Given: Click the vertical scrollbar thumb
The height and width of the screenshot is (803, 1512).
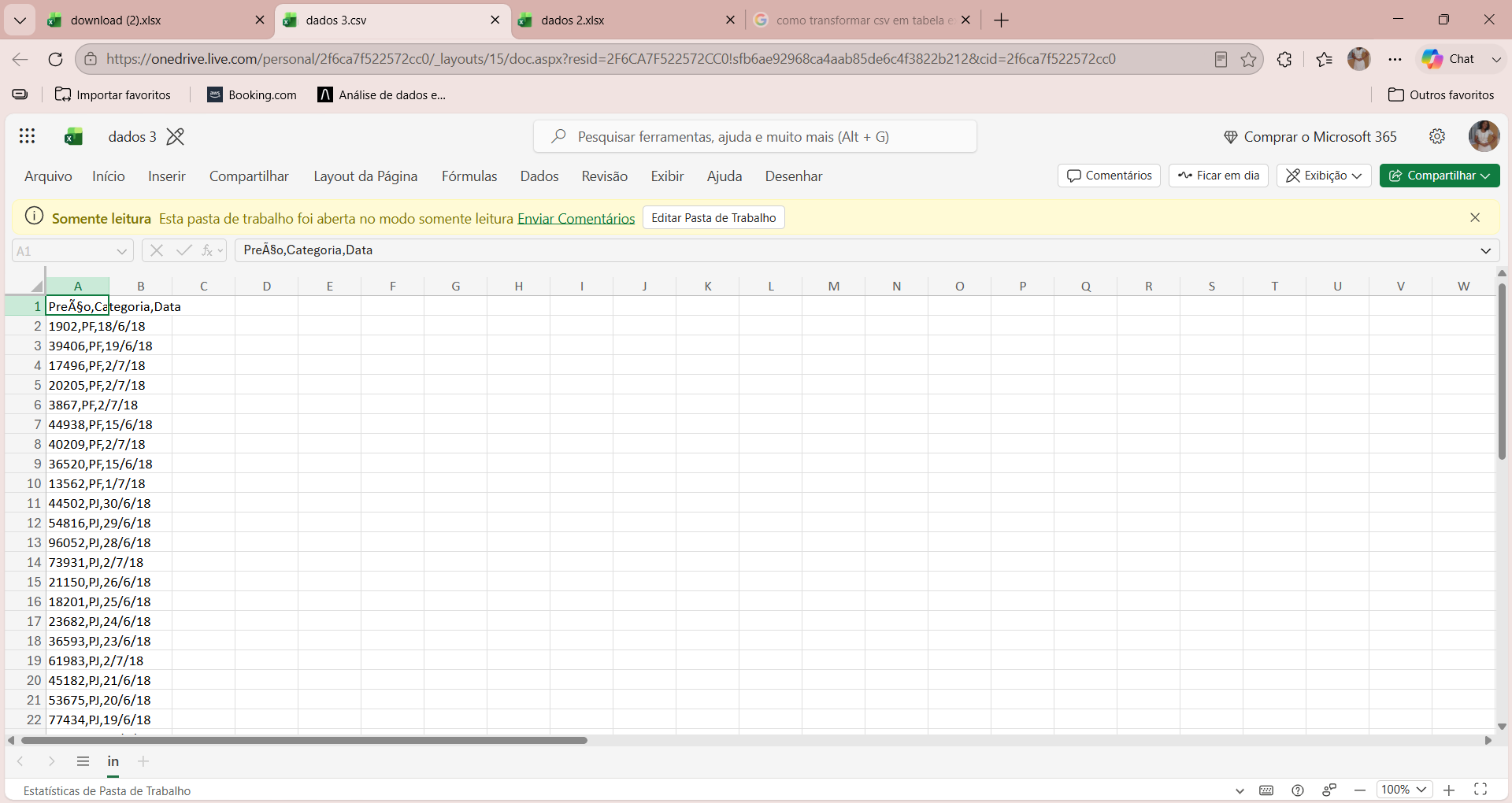Looking at the screenshot, I should pos(1502,371).
